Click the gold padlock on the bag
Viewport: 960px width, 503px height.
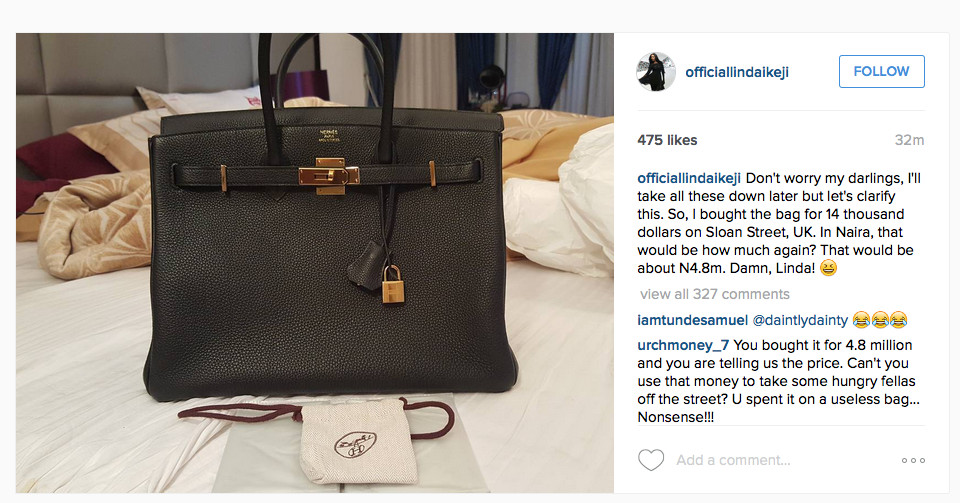(393, 285)
